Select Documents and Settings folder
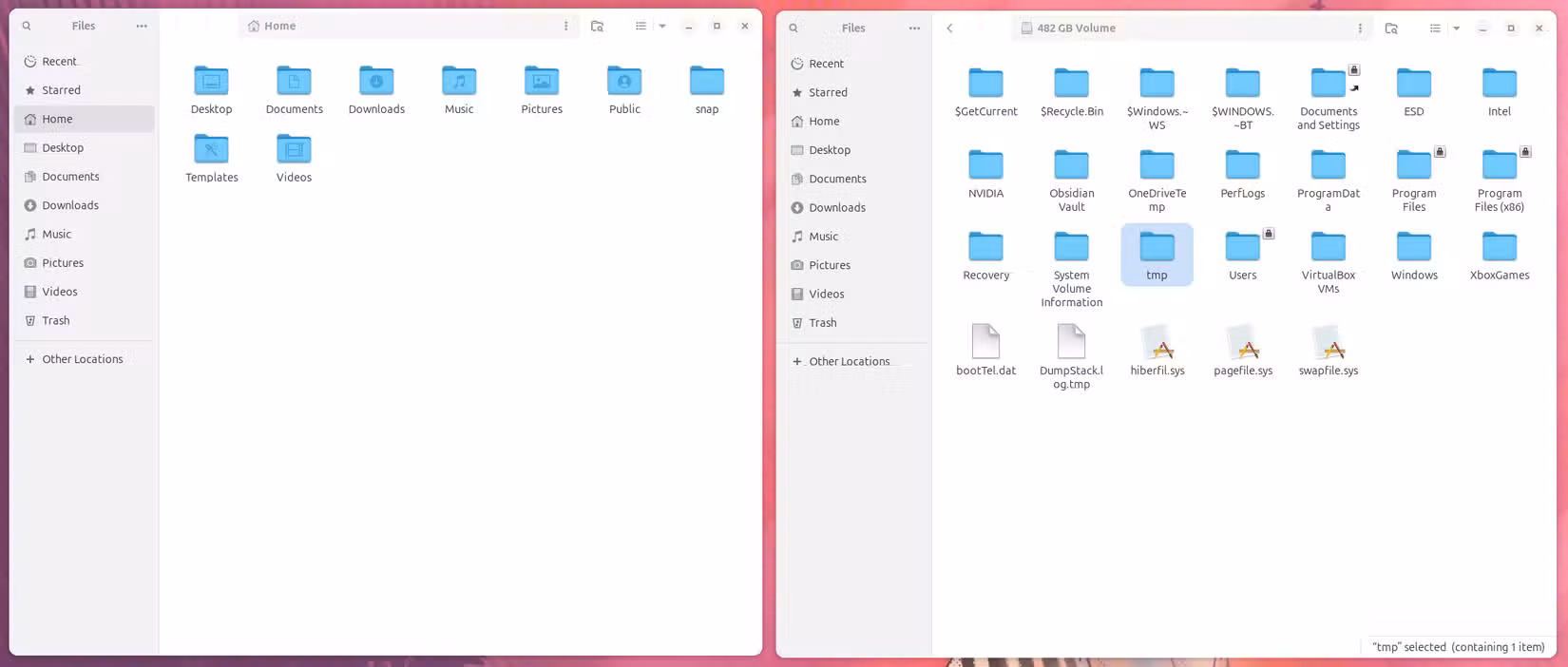Screen dimensions: 1568x667 click(1329, 99)
